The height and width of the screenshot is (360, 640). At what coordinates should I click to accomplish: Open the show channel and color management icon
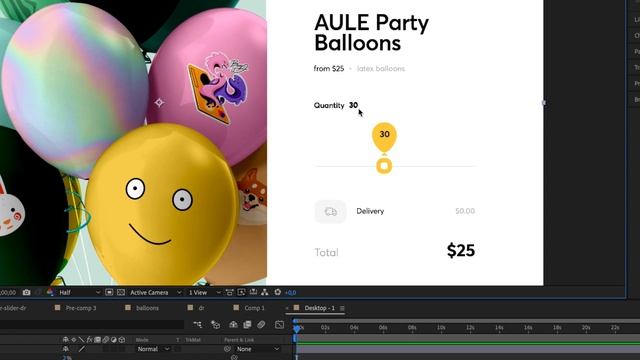(50, 292)
